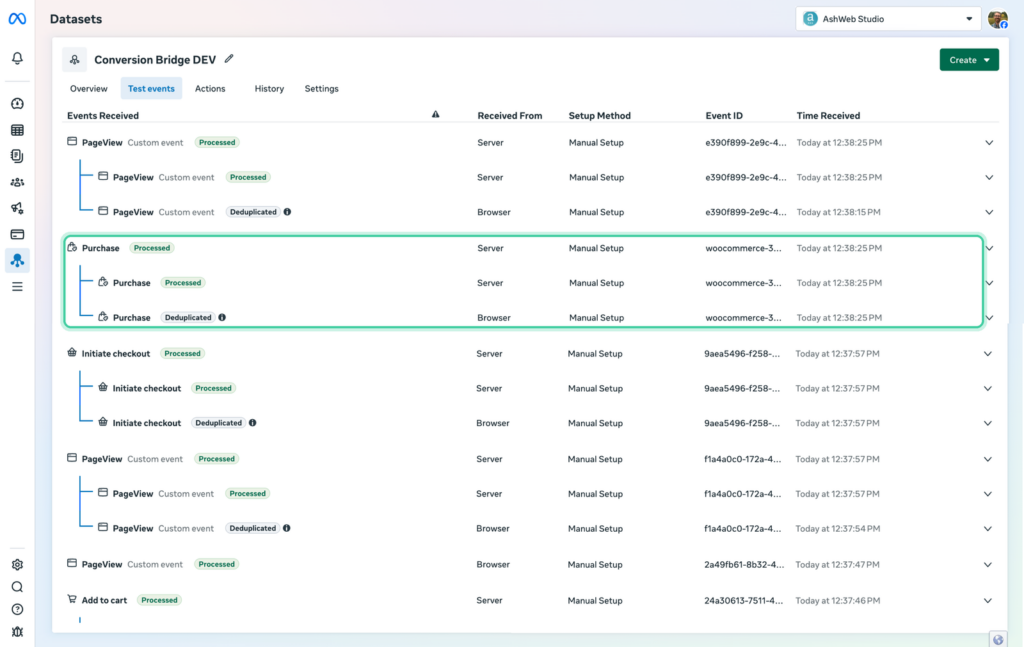Expand the Browser Purchase row chevron
Viewport: 1024px width, 647px height.
(989, 318)
